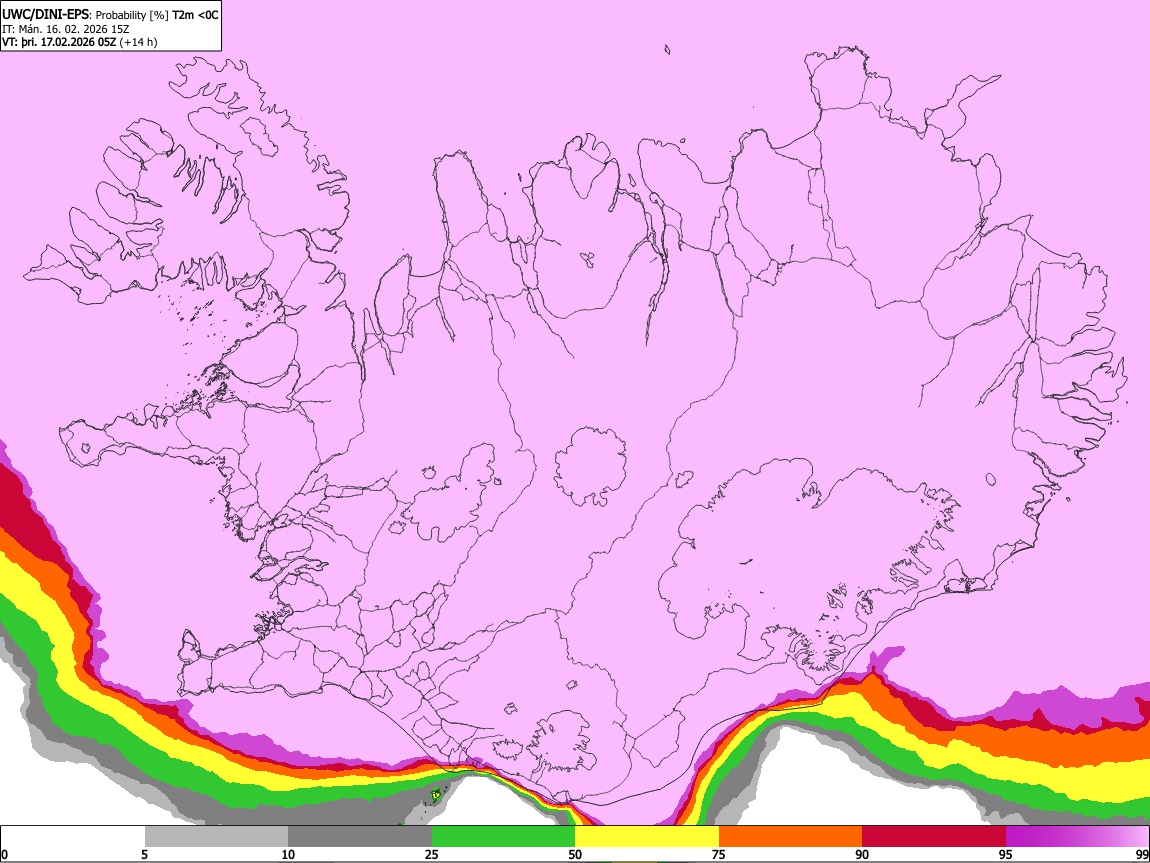Click the white 0–5 legend color segment

click(x=73, y=837)
